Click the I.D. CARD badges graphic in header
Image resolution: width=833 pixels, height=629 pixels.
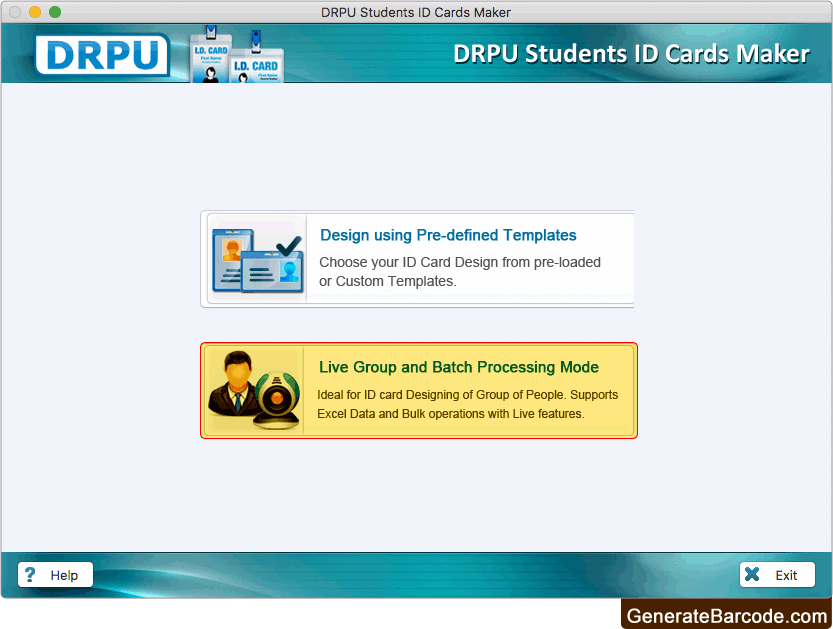[236, 55]
